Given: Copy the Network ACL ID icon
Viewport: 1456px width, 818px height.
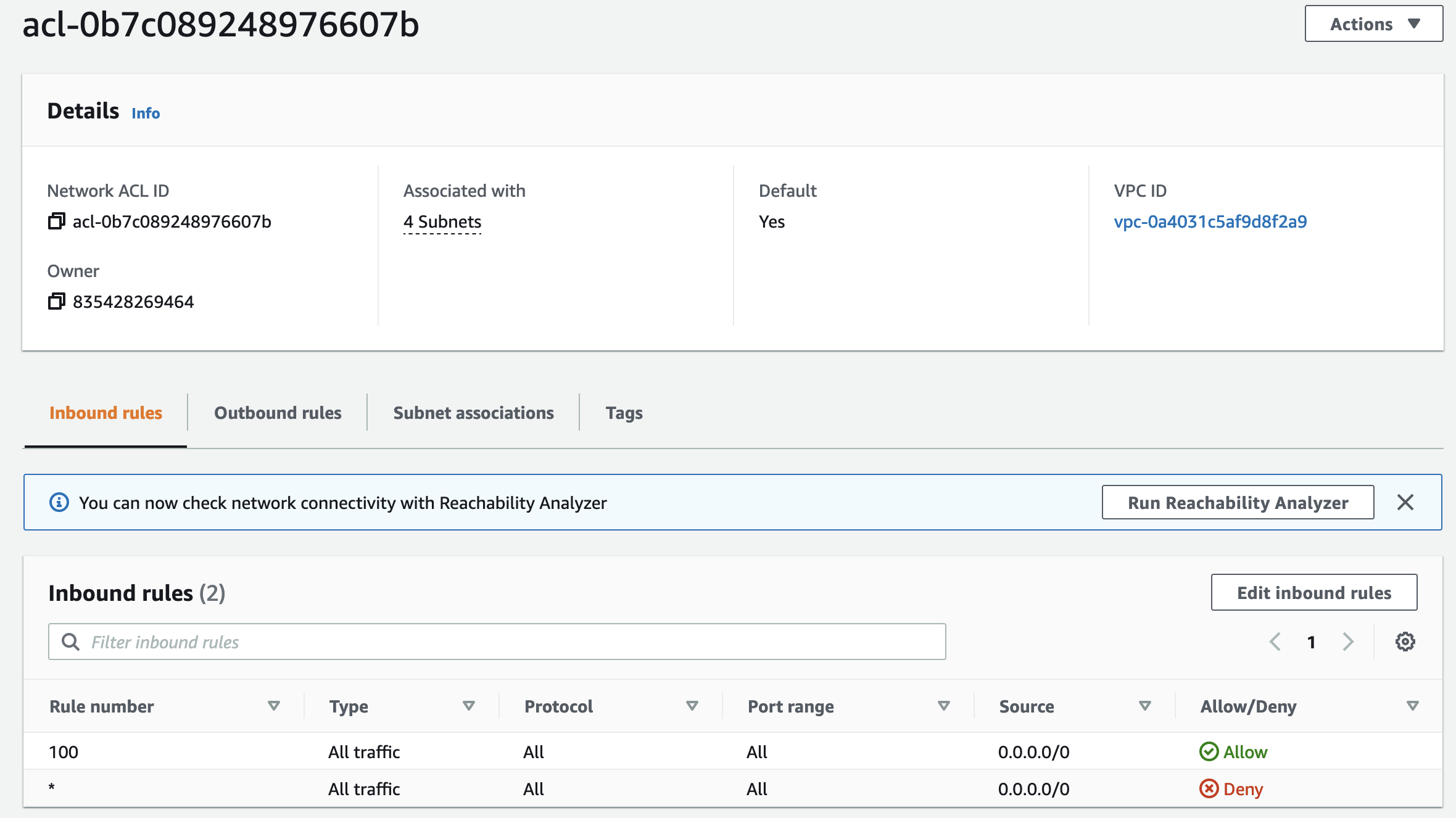Looking at the screenshot, I should [x=56, y=221].
